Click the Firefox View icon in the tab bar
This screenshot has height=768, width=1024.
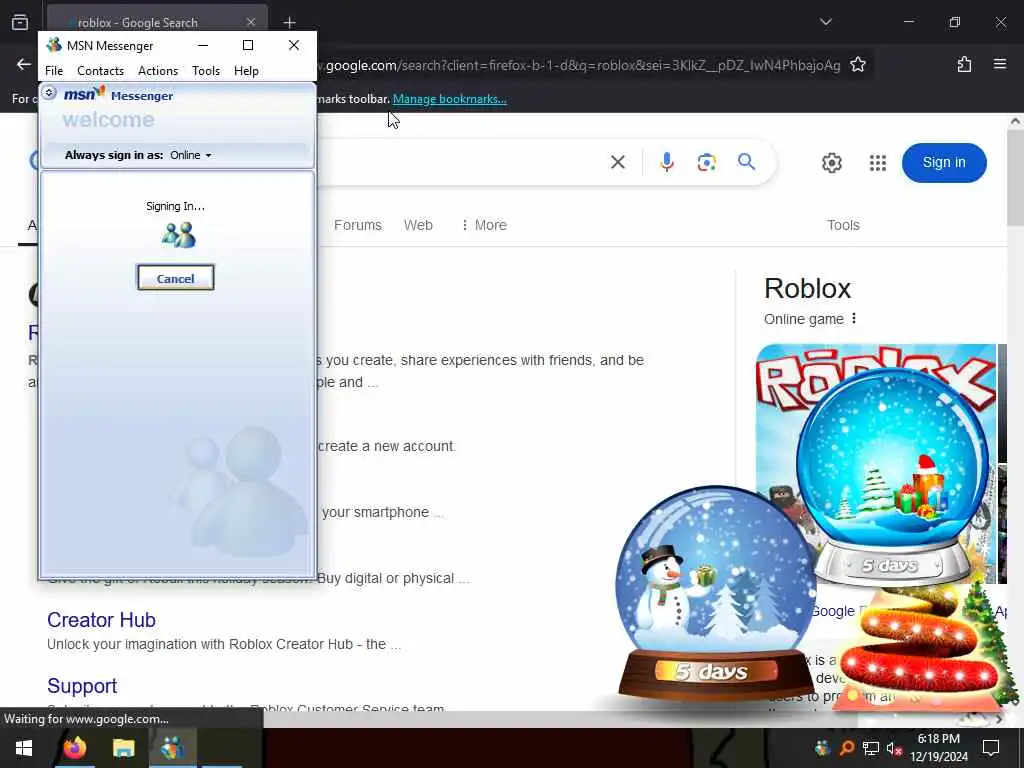pos(20,22)
